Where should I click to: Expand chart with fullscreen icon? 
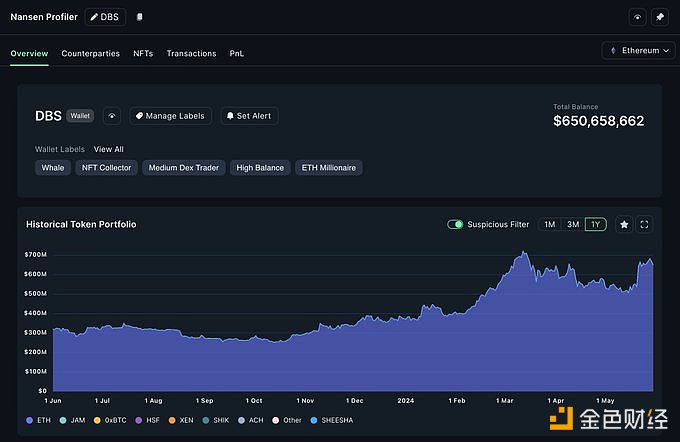pyautogui.click(x=644, y=224)
